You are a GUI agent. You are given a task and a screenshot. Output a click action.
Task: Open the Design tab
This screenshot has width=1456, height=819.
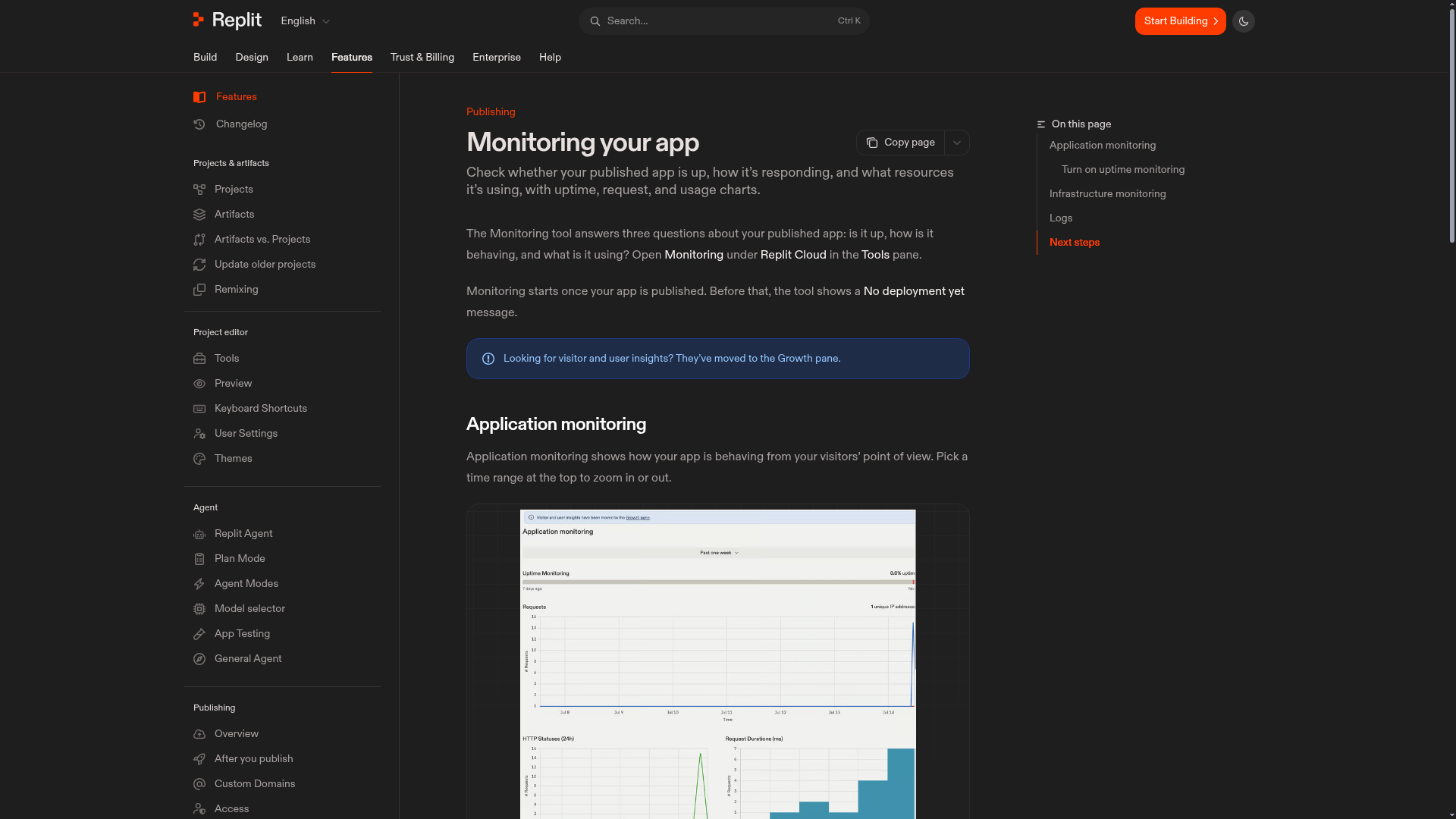coord(252,58)
